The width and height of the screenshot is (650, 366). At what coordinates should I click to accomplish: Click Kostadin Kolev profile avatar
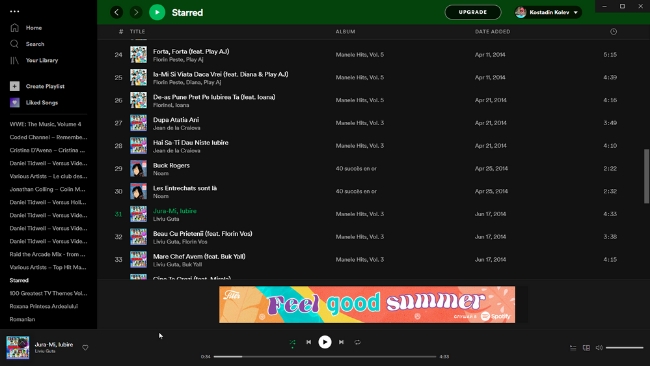pos(521,12)
